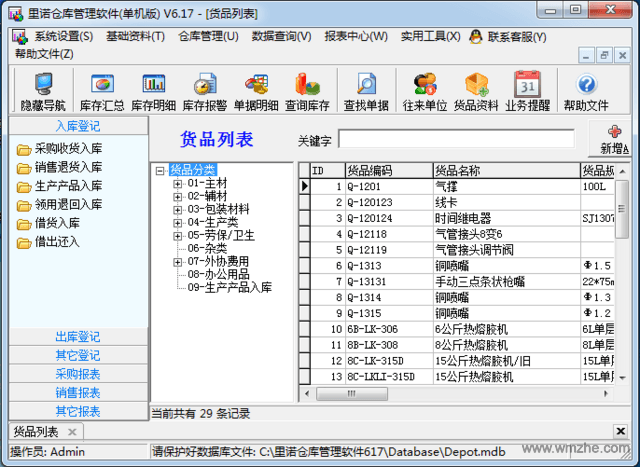640x467 pixels.
Task: Click the 关键字 search input field
Action: (456, 139)
